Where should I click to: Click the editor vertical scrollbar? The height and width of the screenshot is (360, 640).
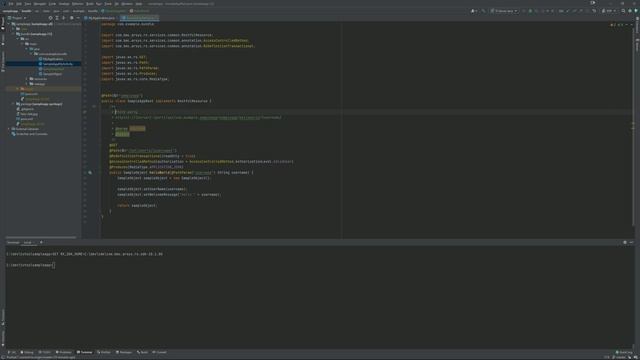[633, 127]
